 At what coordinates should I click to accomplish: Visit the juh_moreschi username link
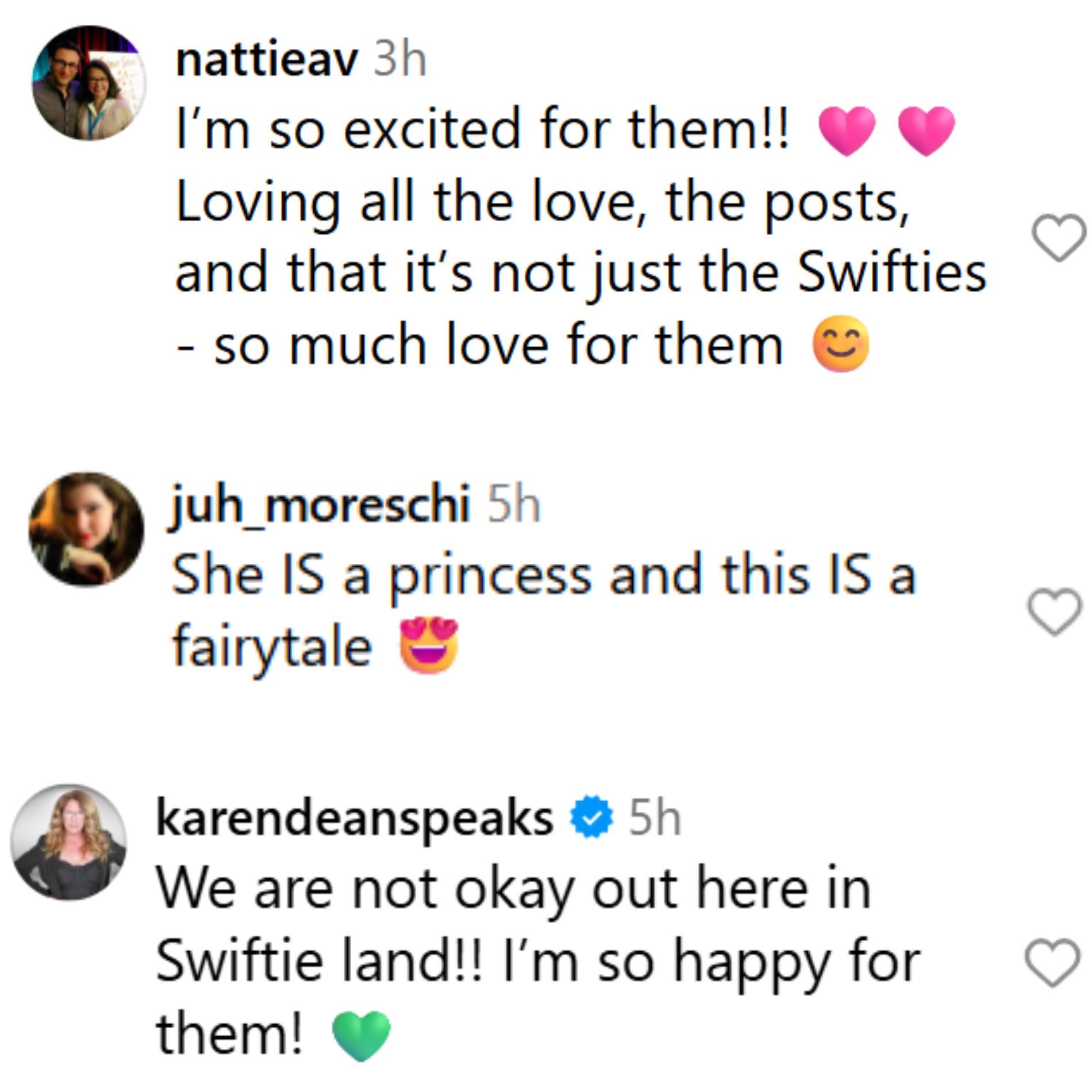coord(320,505)
